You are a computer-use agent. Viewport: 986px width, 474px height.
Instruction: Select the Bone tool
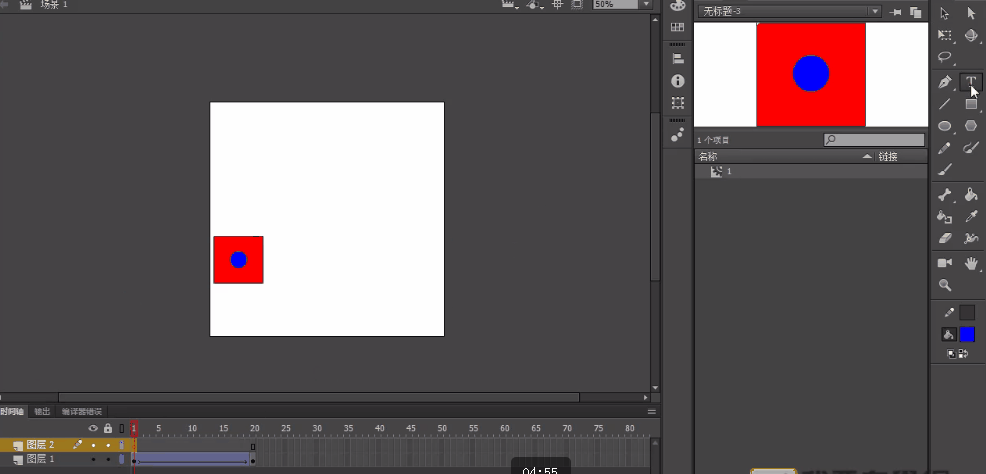[944, 195]
